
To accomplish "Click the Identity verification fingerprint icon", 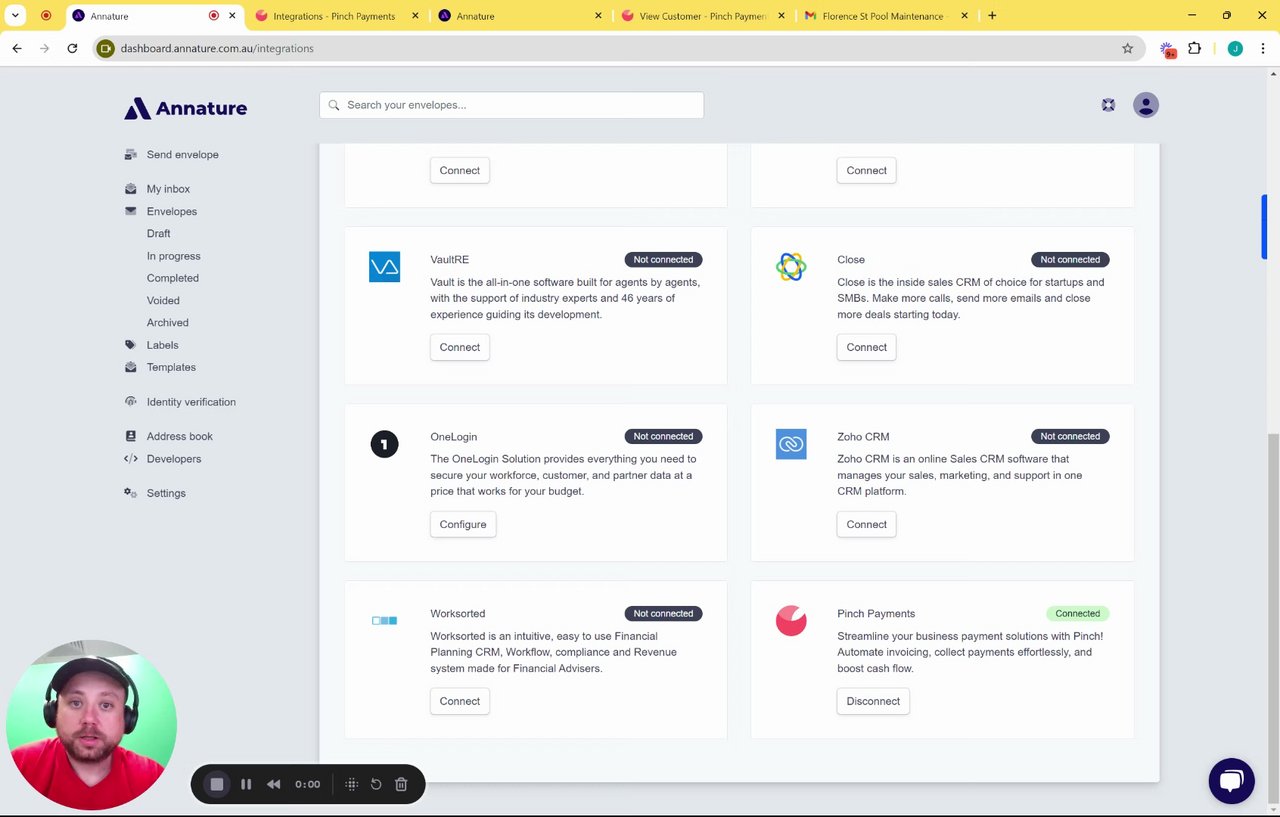I will pyautogui.click(x=130, y=402).
